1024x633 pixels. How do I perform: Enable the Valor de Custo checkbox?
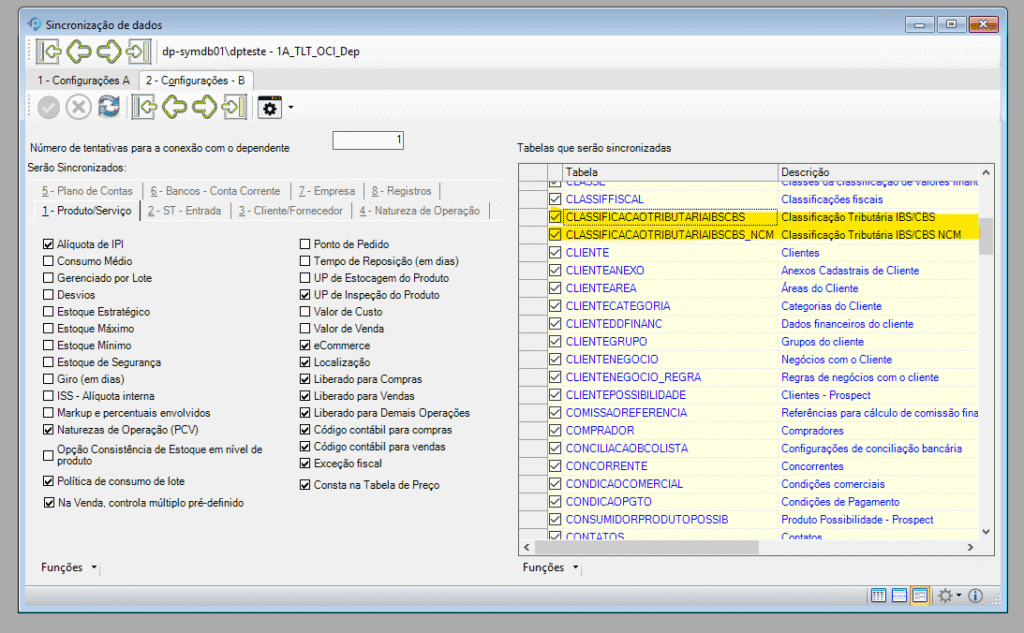click(306, 312)
